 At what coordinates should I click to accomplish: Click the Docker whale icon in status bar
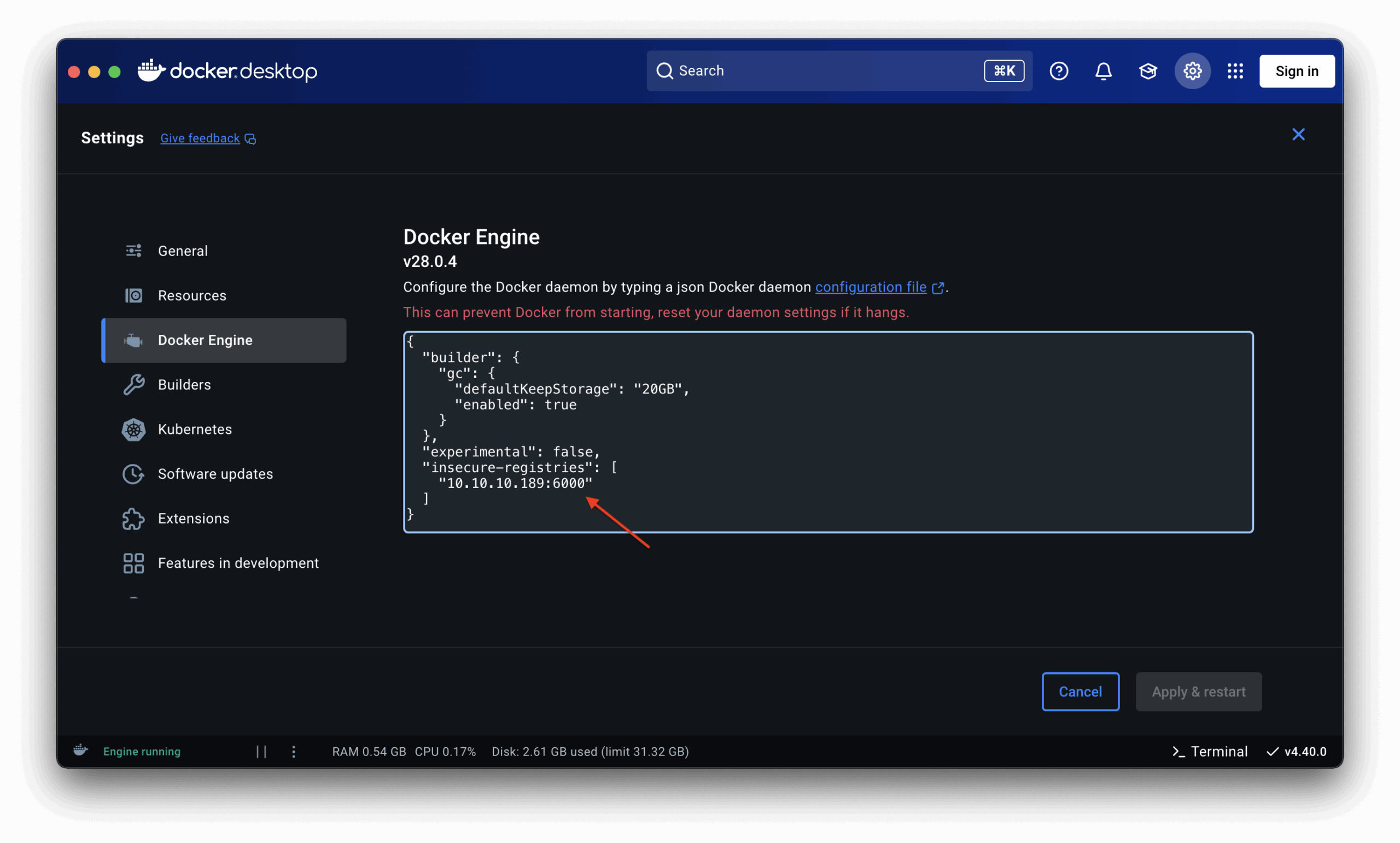click(80, 751)
